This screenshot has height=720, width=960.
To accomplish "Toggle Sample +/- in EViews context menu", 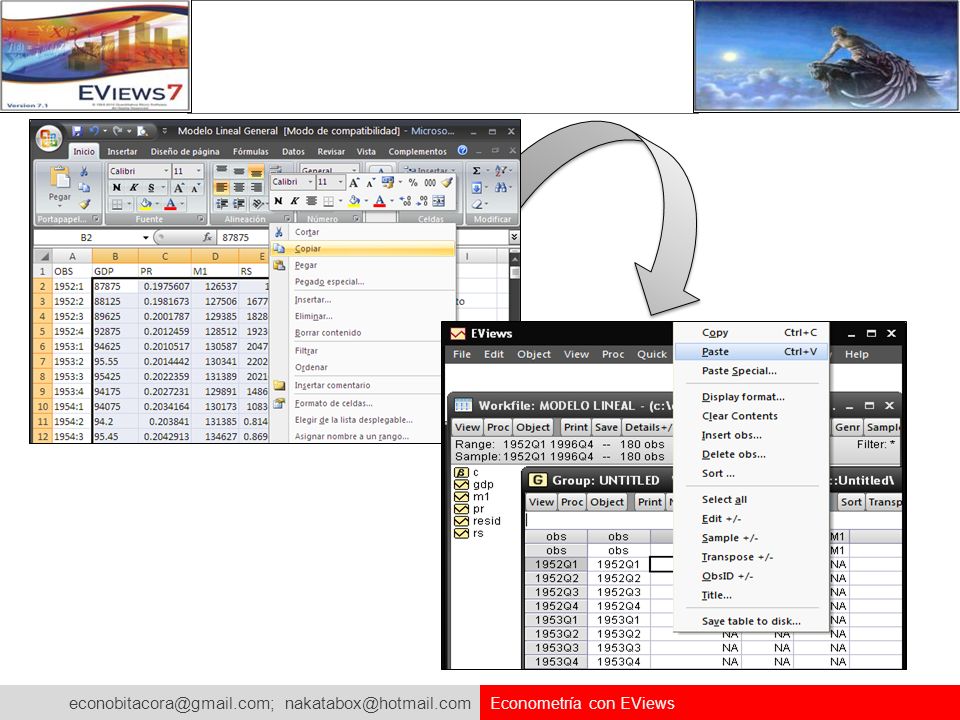I will pyautogui.click(x=730, y=538).
